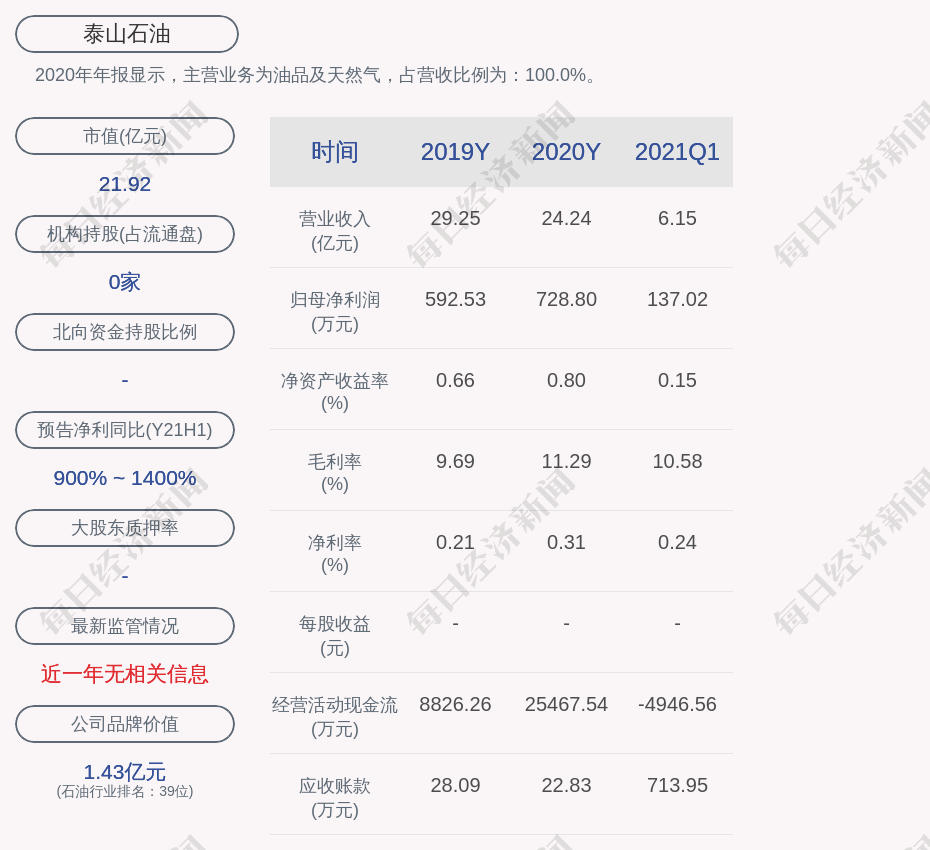Click the 泰山石油 company name pill
The height and width of the screenshot is (850, 930).
click(126, 34)
